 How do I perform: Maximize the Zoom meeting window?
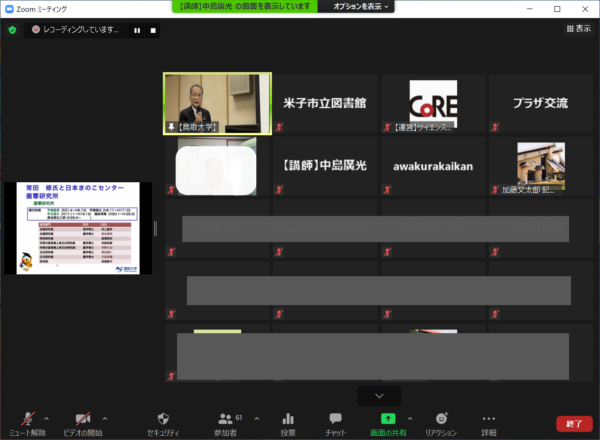[x=557, y=9]
